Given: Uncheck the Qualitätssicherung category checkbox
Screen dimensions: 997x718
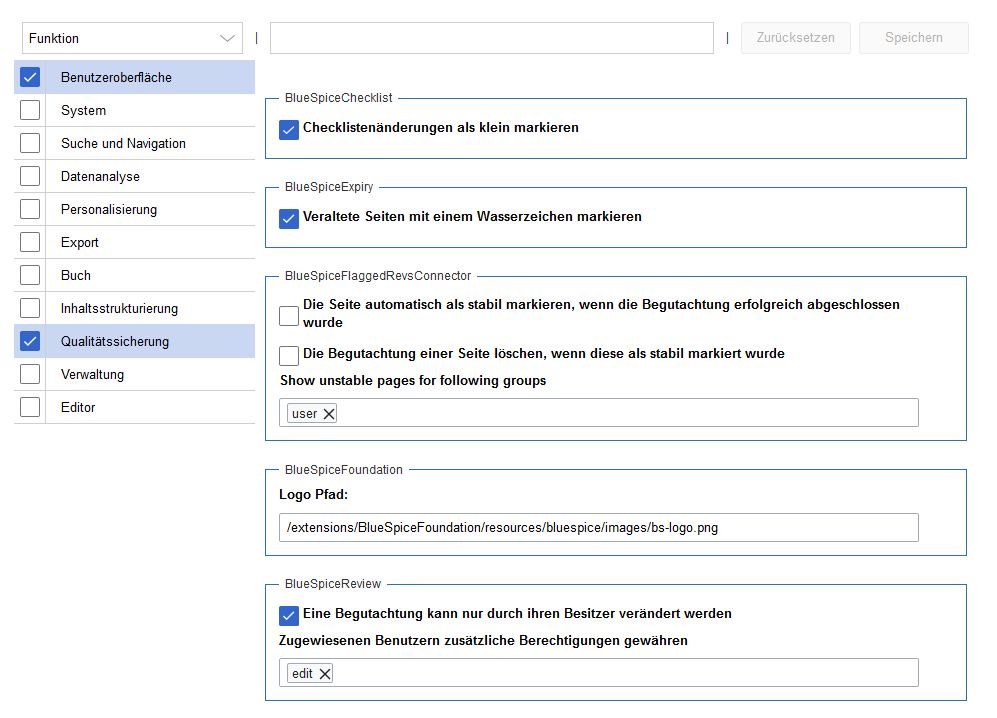Looking at the screenshot, I should click(x=30, y=342).
